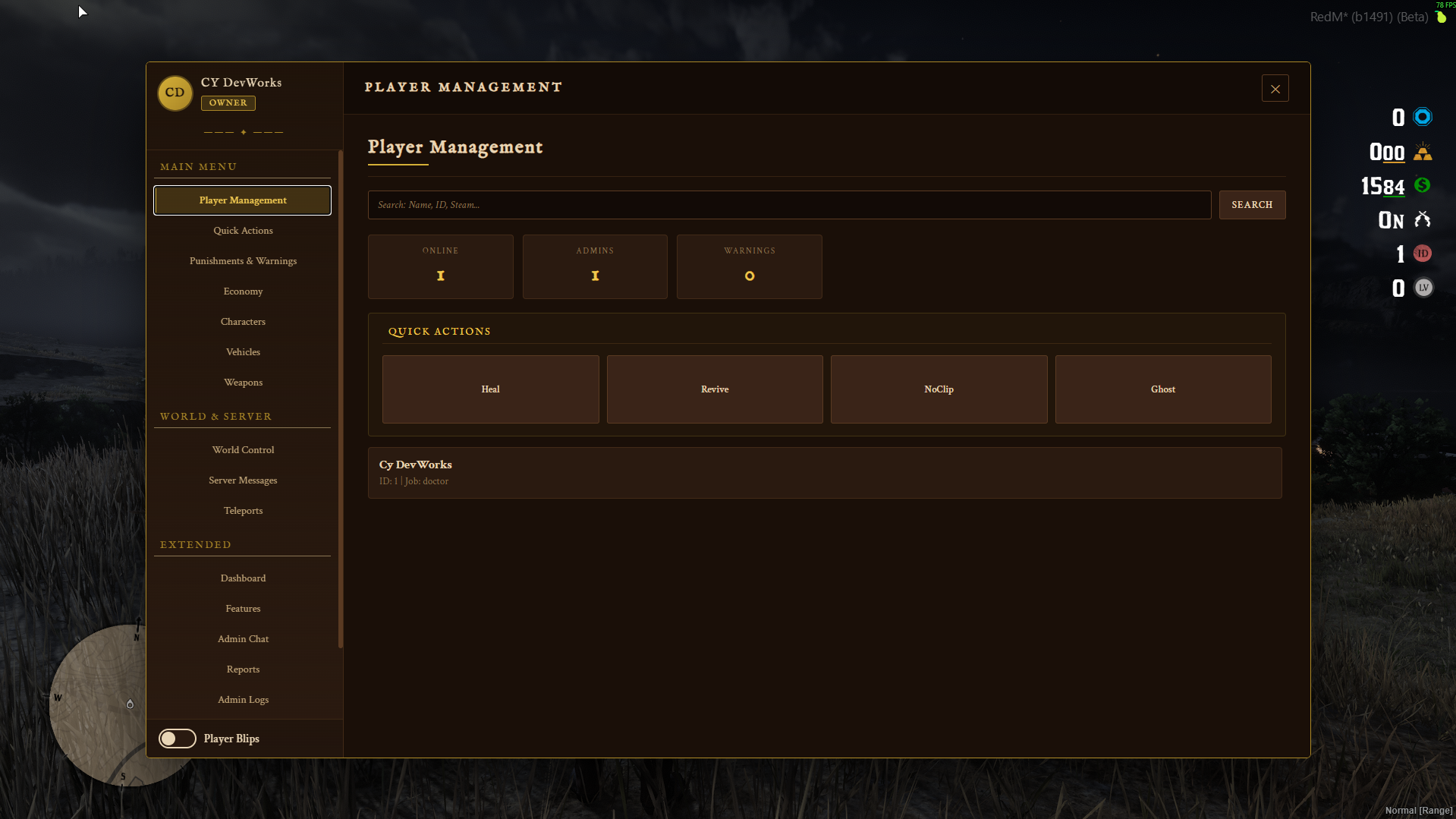
Task: Toggle the Player Blips switch
Action: click(x=178, y=739)
